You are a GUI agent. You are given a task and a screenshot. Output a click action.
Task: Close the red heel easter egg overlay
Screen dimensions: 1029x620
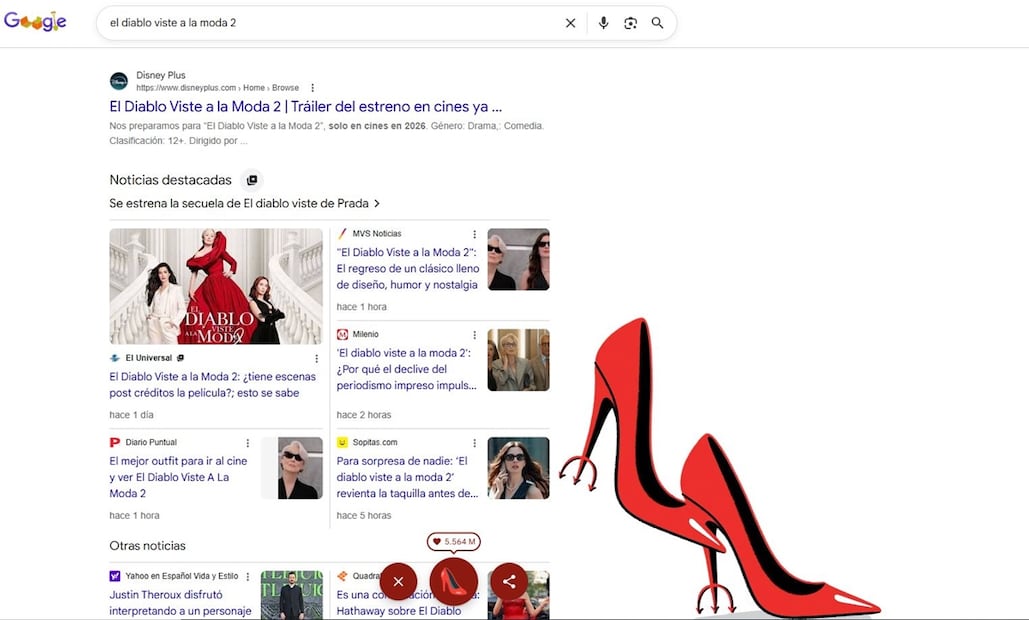(x=398, y=581)
